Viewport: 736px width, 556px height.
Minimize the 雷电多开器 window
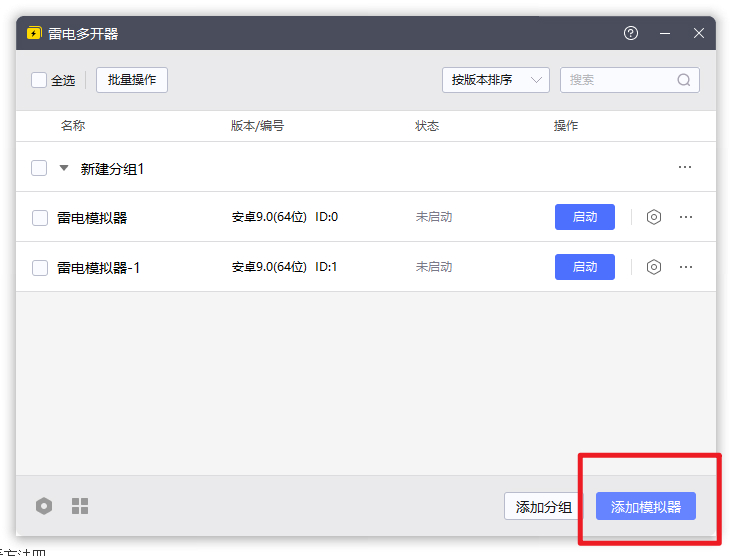point(665,33)
